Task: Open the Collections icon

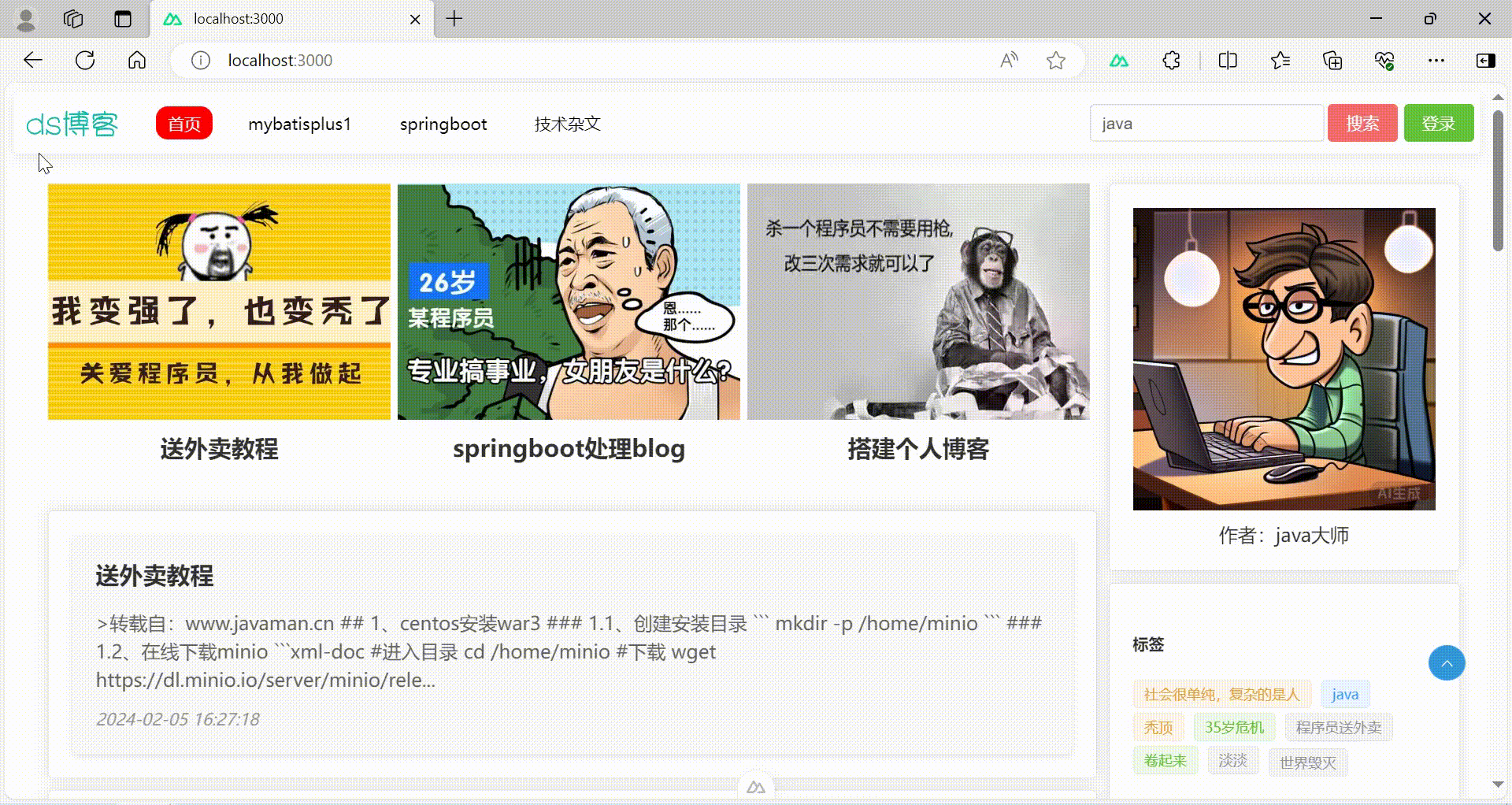Action: (1332, 60)
